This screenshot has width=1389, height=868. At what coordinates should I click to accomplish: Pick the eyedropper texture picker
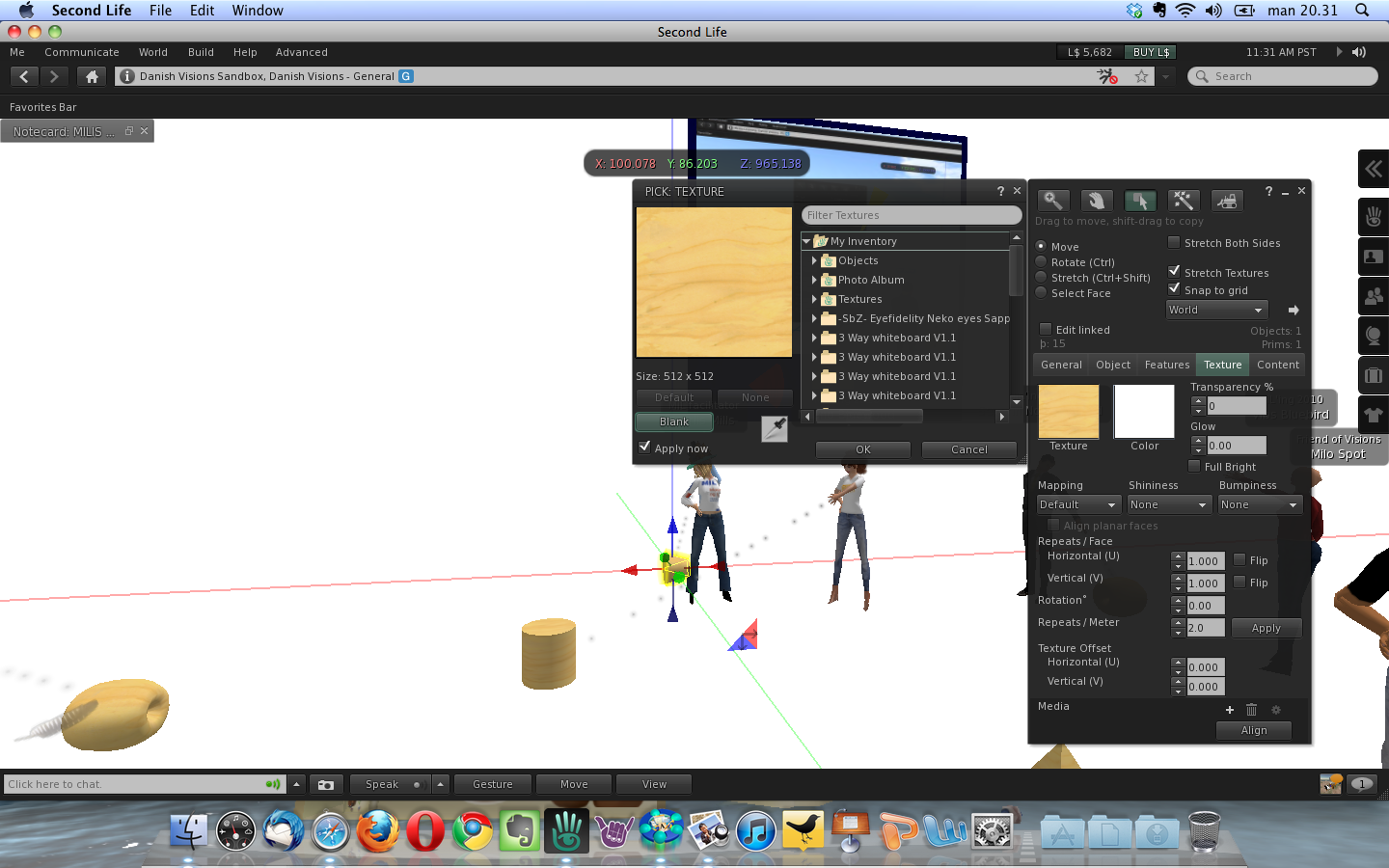pos(774,428)
